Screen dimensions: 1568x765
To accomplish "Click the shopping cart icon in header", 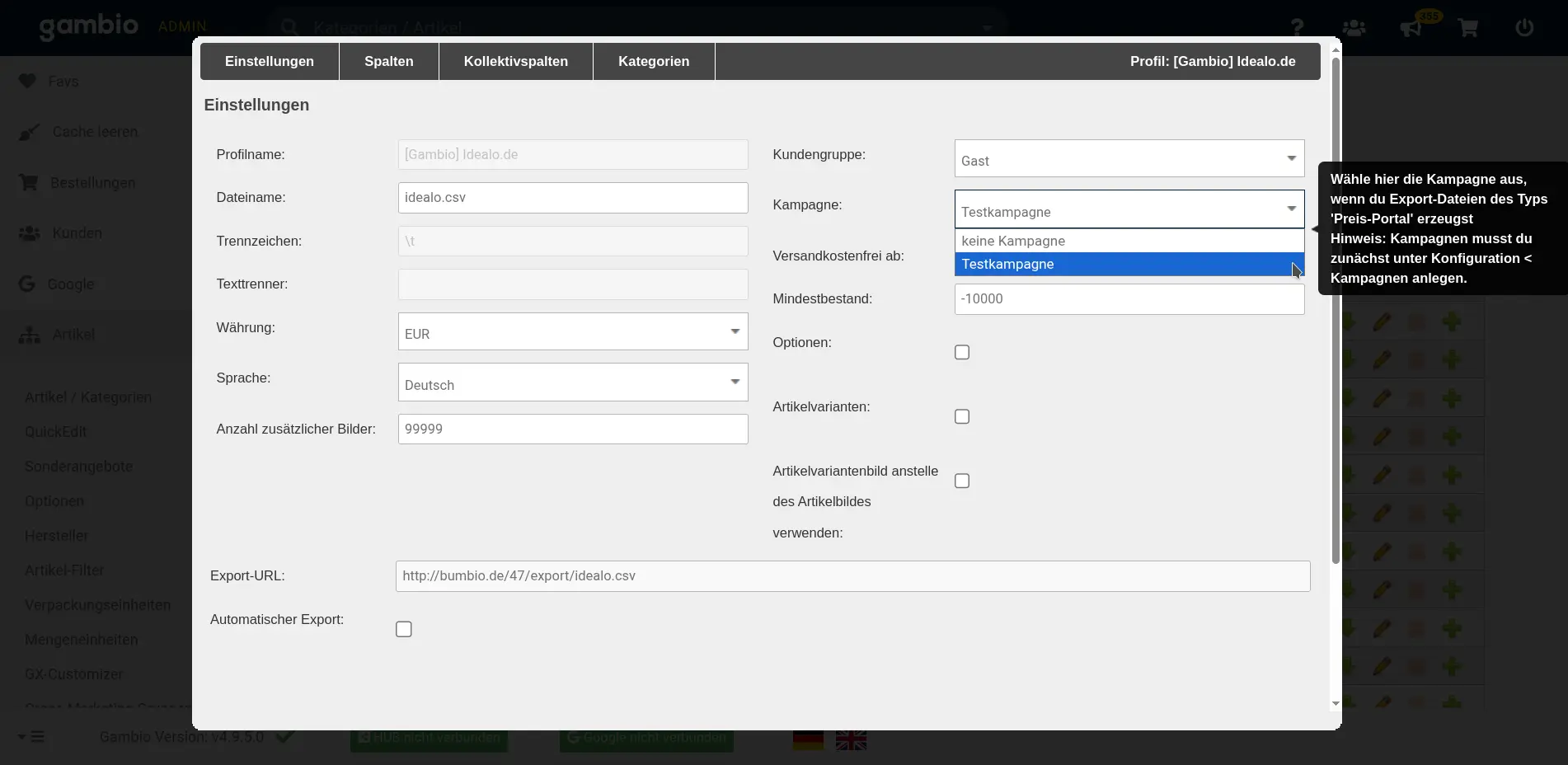I will [1467, 28].
